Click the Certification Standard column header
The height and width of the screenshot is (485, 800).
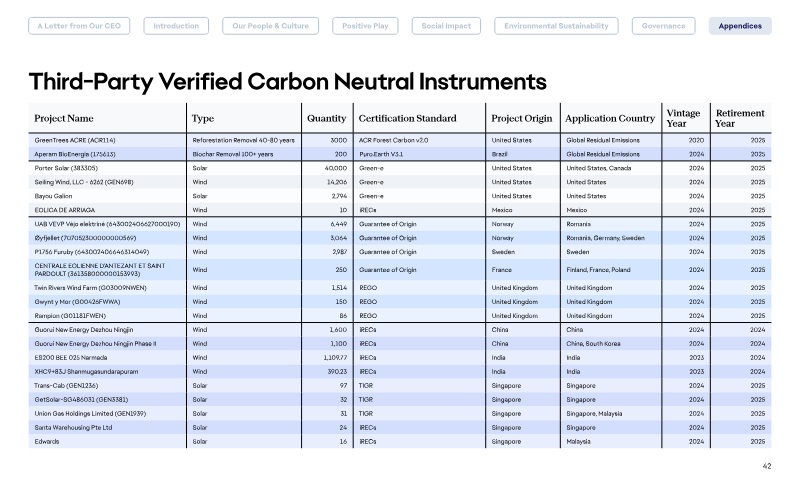[408, 118]
